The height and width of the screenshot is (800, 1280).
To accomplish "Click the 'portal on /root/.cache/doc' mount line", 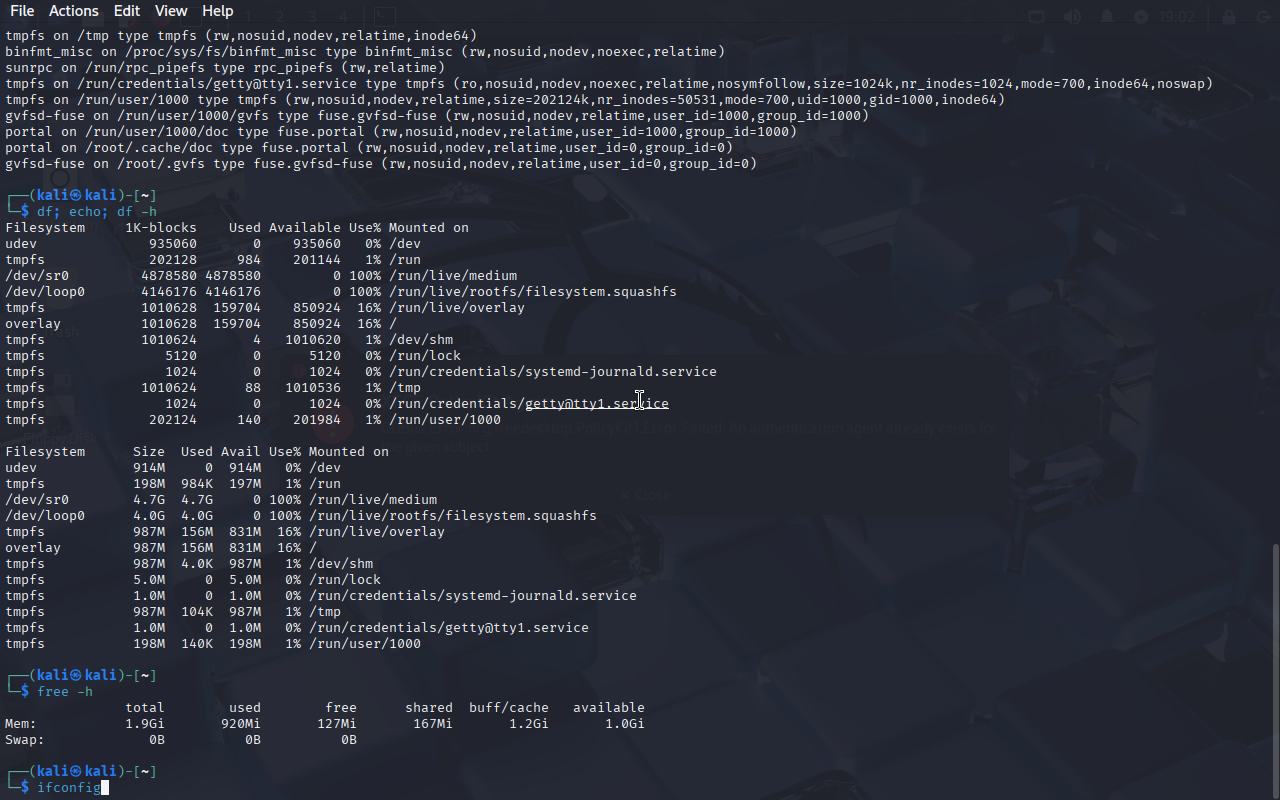I will click(x=369, y=148).
